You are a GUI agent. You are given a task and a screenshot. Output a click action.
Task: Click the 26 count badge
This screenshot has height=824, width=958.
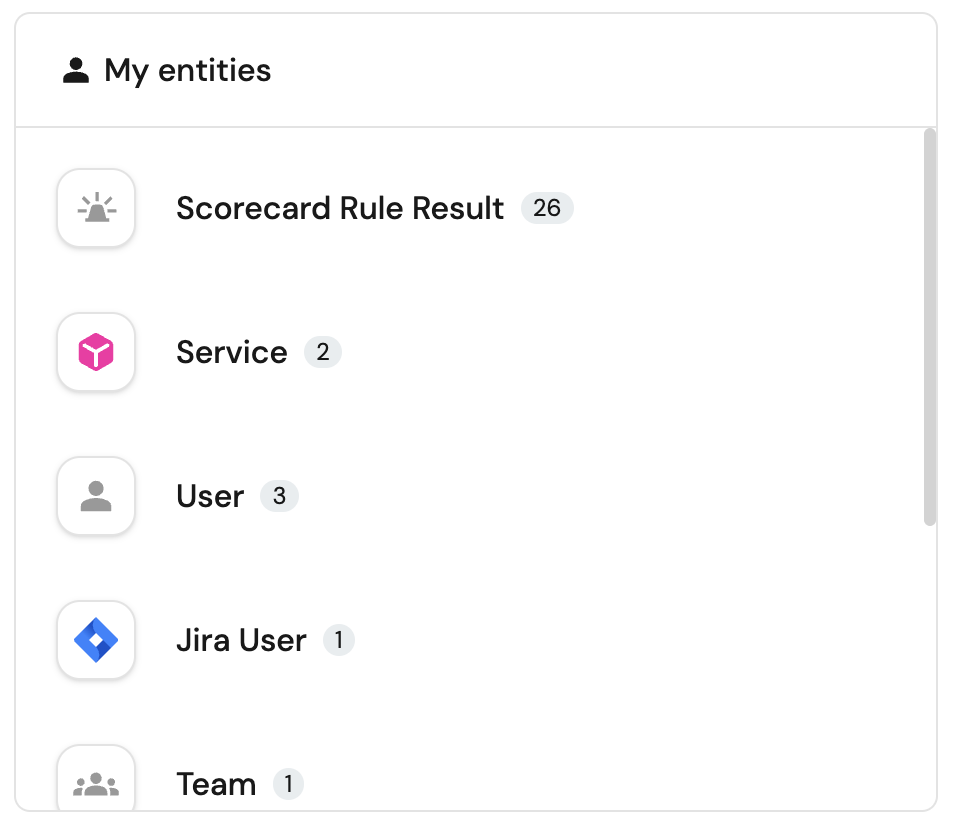tap(547, 208)
